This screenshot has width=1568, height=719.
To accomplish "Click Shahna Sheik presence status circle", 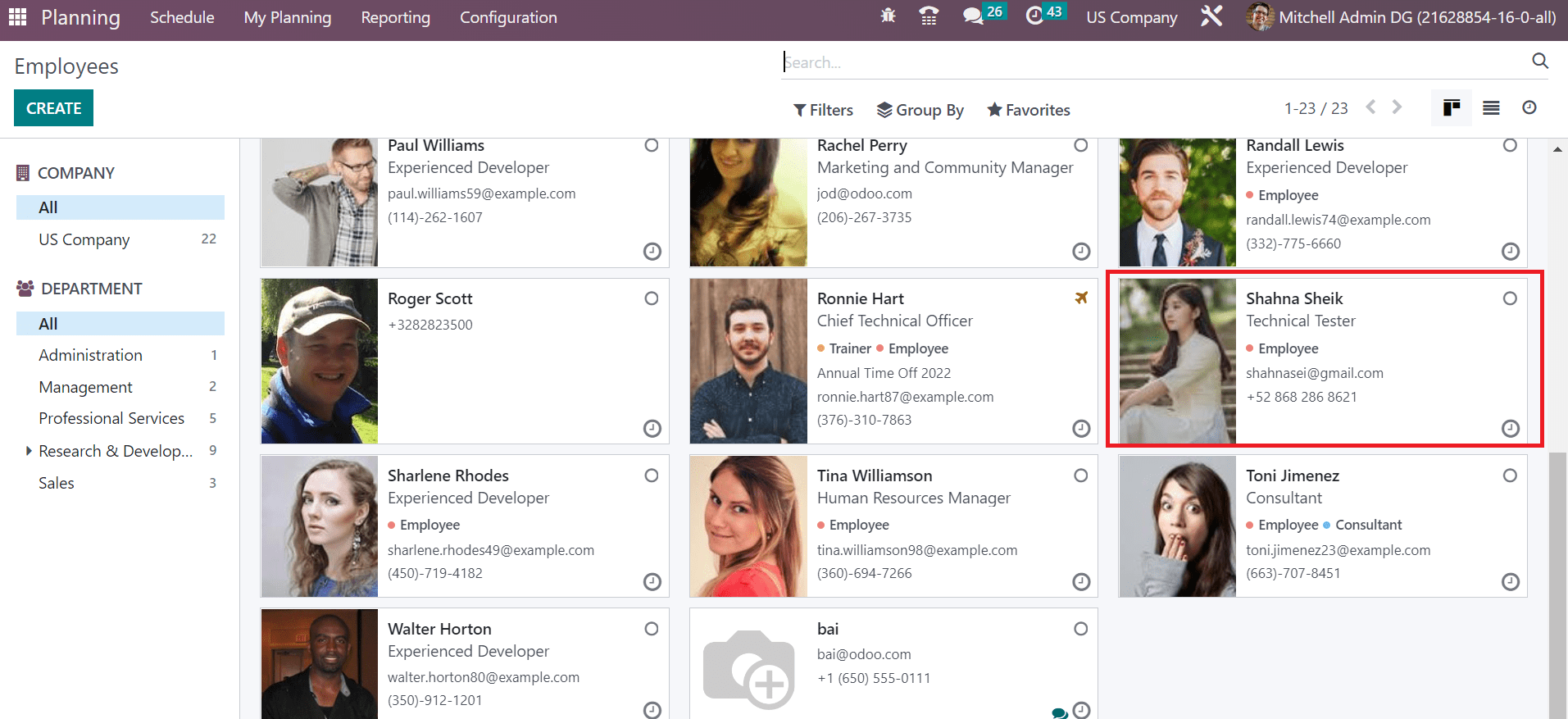I will (1510, 298).
